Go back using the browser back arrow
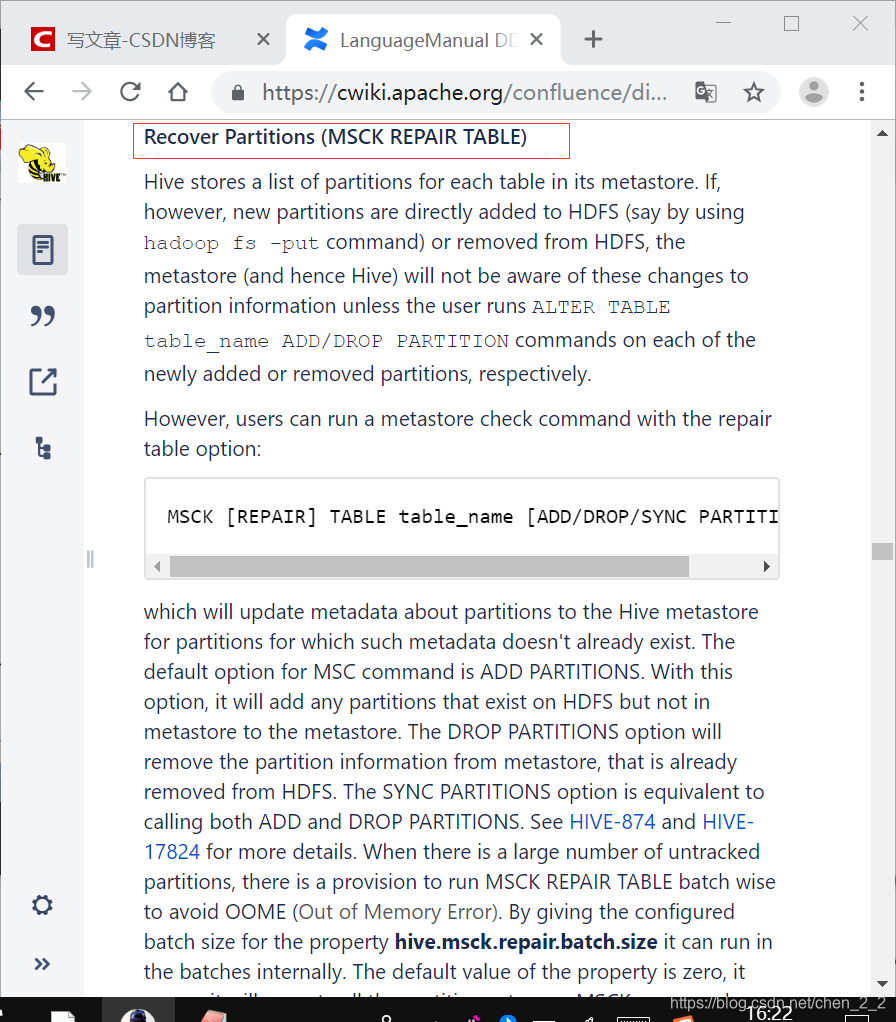This screenshot has width=896, height=1022. pos(34,91)
